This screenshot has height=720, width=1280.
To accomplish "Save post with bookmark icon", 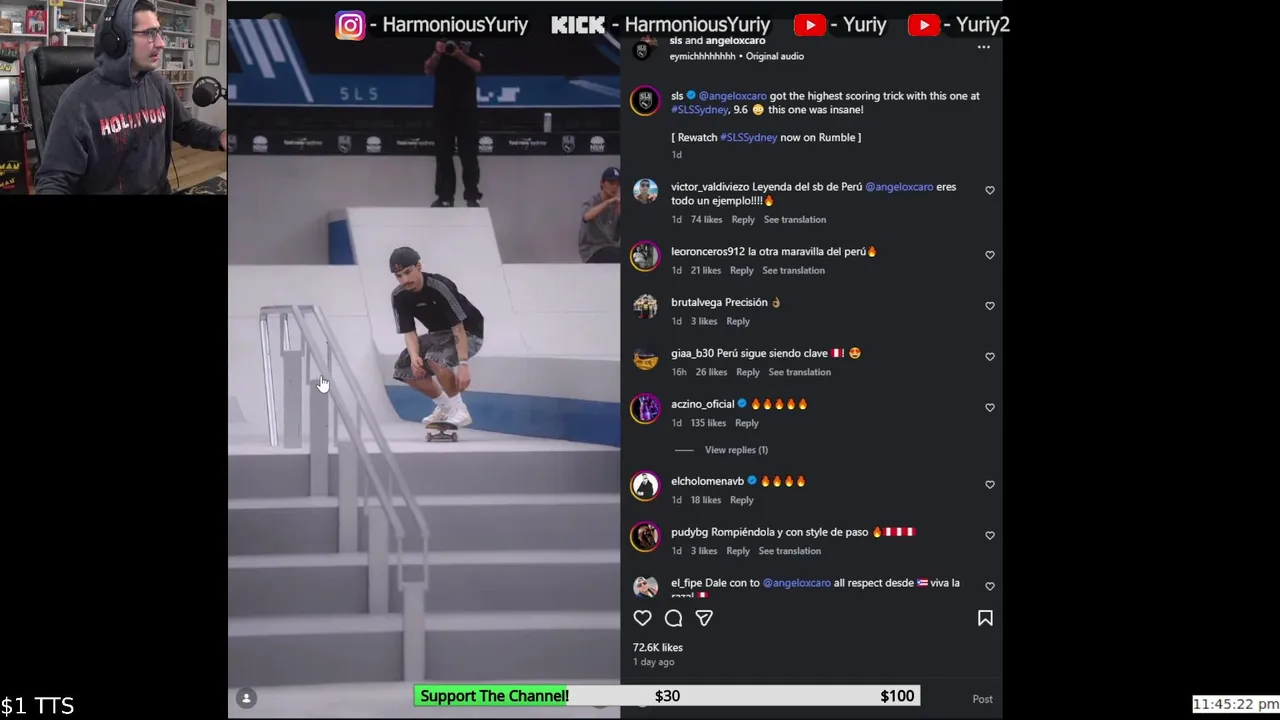I will coord(985,618).
